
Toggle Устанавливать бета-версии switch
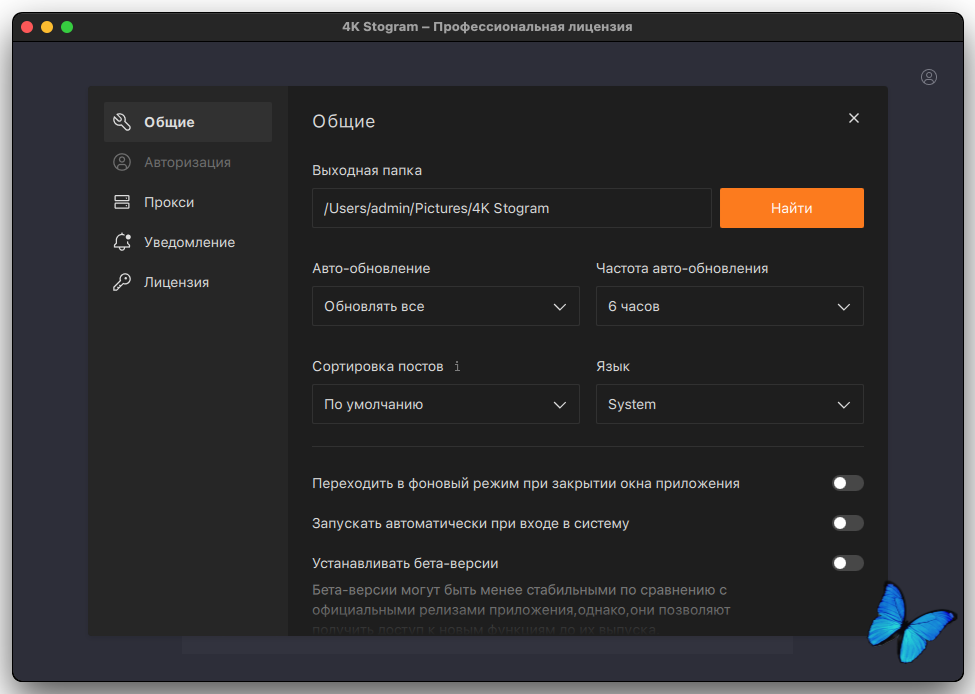click(848, 563)
